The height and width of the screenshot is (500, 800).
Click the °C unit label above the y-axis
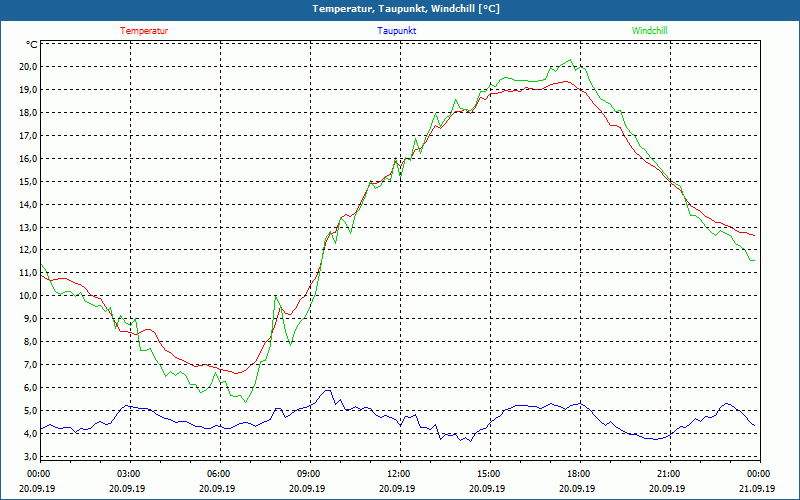tap(32, 45)
